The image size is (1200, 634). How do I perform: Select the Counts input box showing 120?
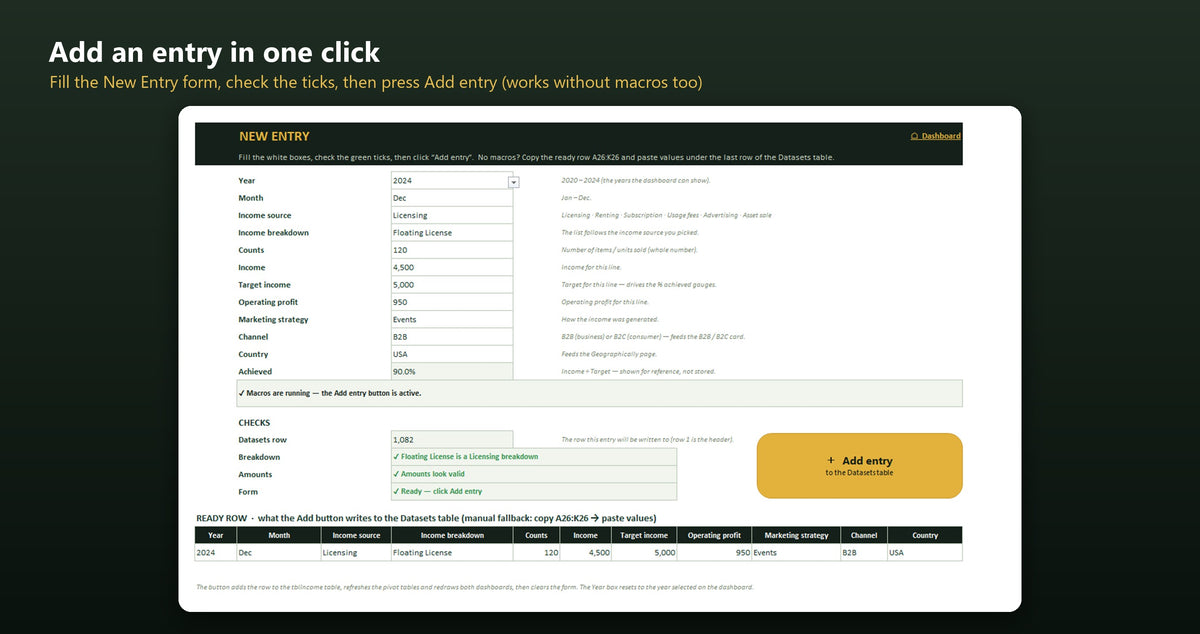452,250
